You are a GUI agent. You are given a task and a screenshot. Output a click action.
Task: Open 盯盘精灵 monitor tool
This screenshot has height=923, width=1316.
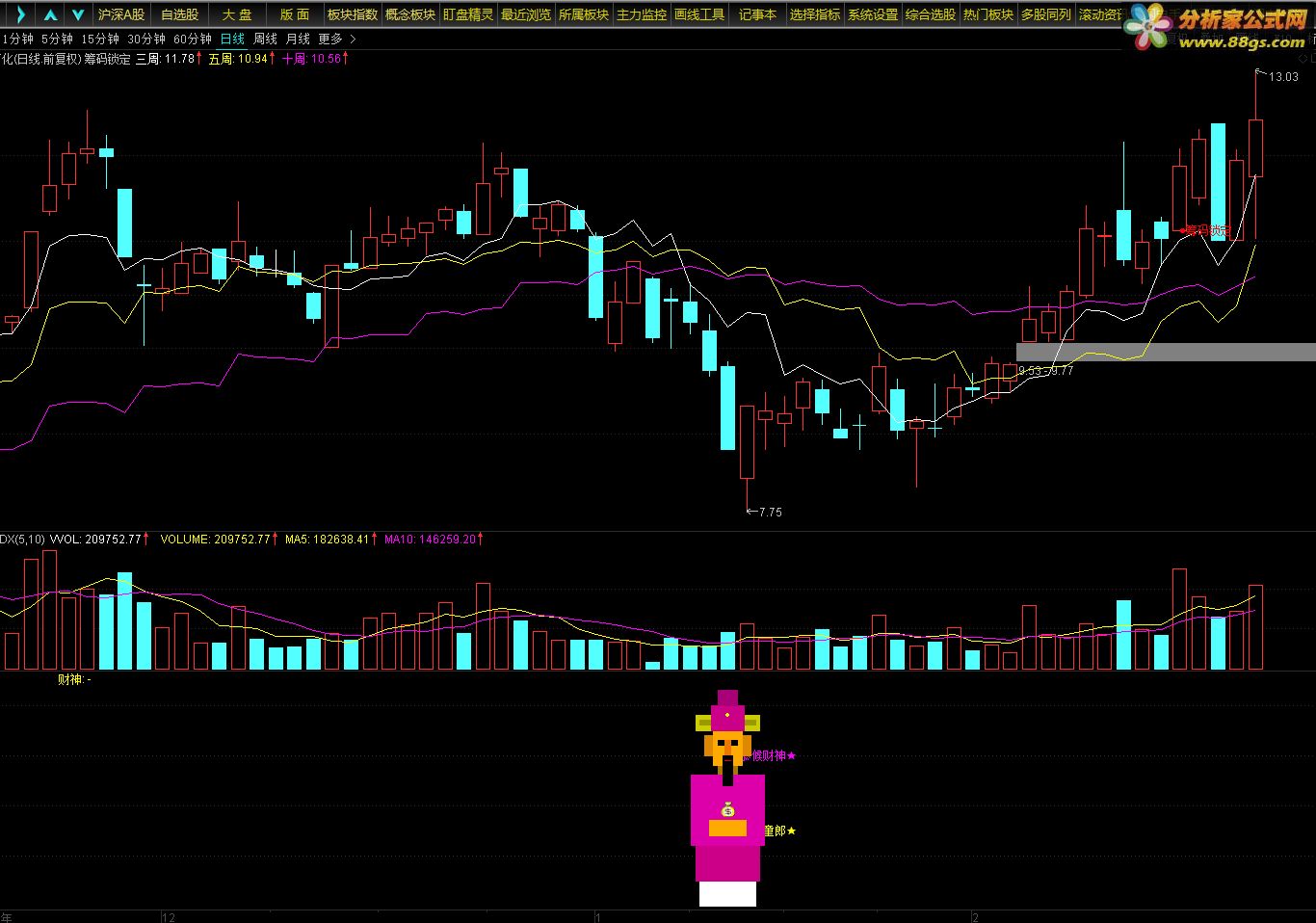[468, 14]
